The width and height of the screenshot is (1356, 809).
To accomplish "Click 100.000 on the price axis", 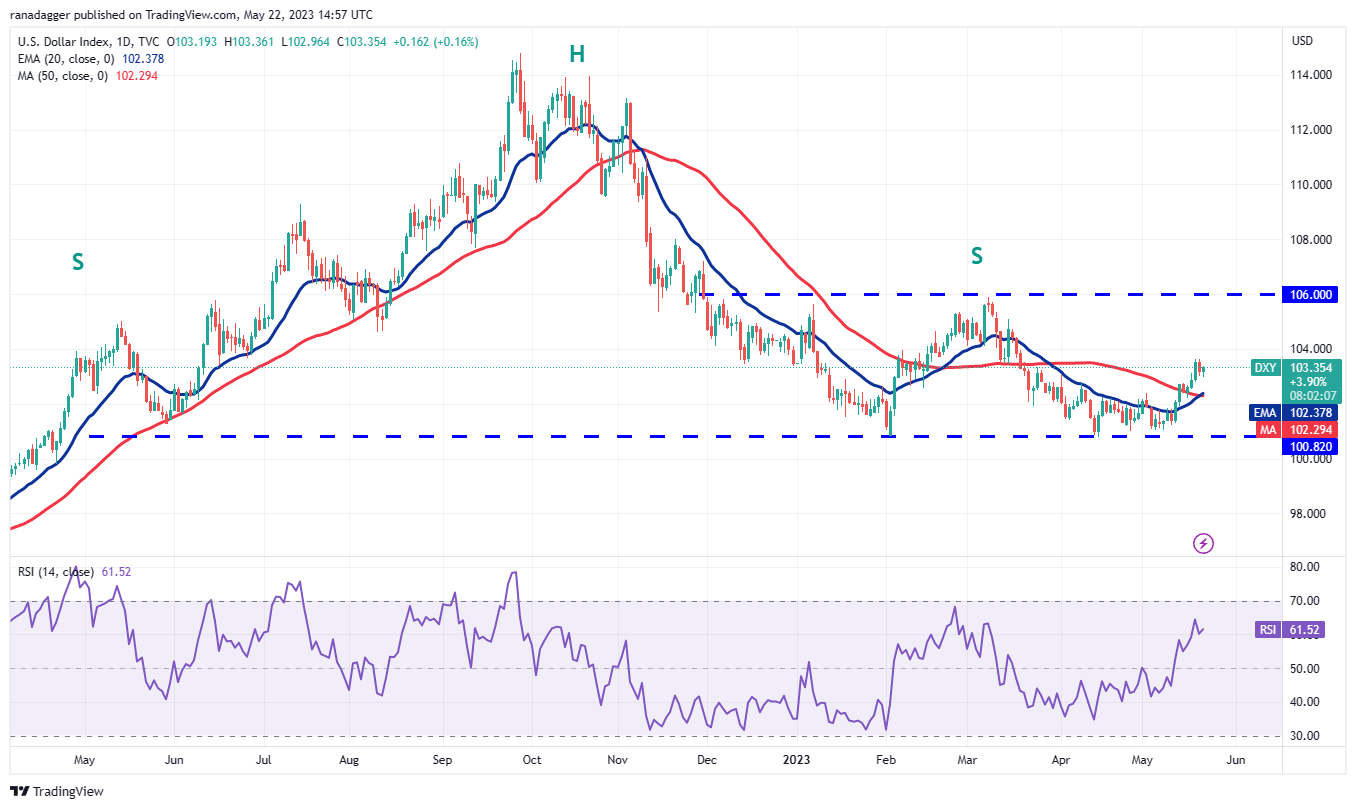I will pyautogui.click(x=1311, y=459).
